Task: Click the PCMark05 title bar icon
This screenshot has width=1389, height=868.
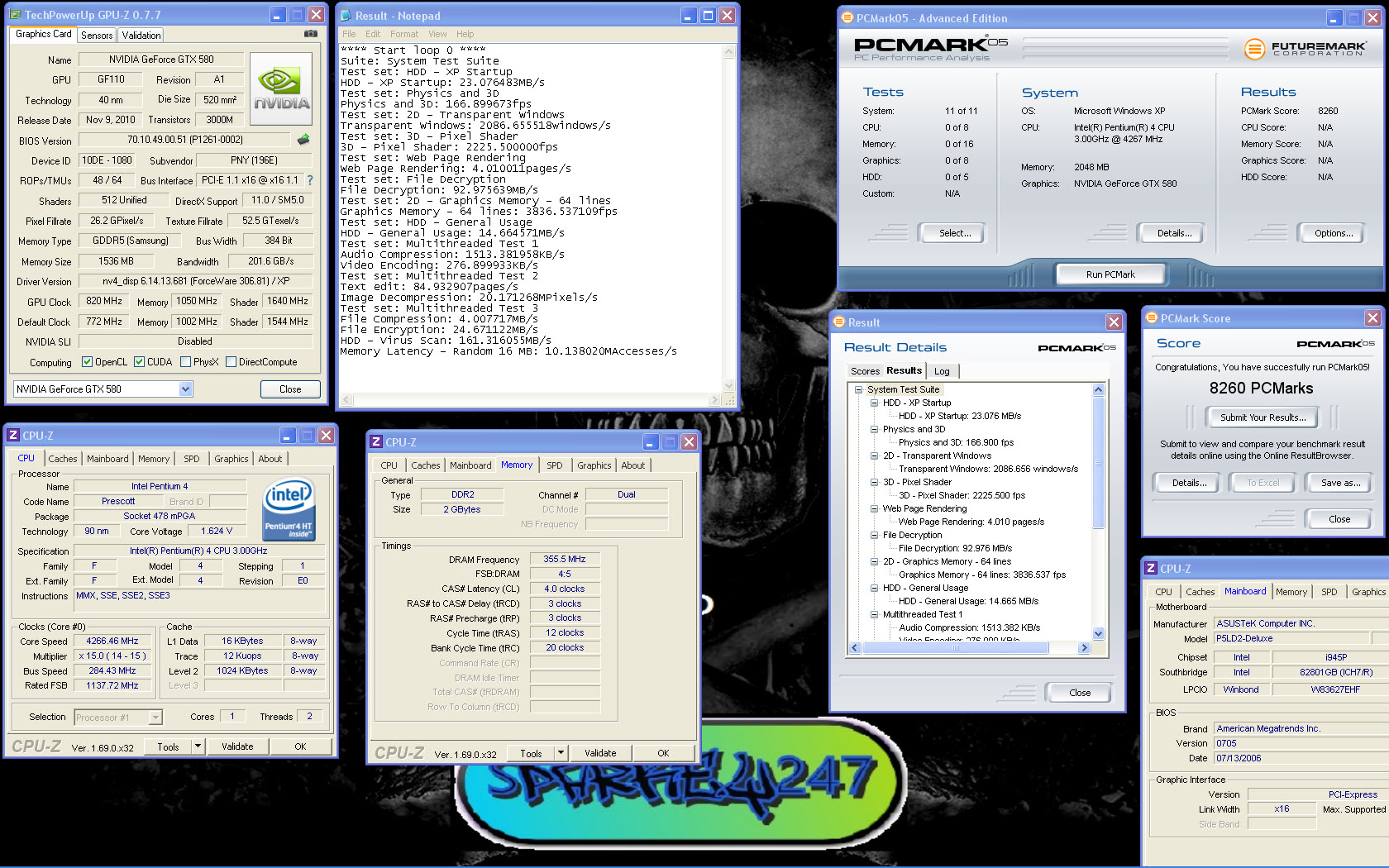Action: tap(847, 17)
